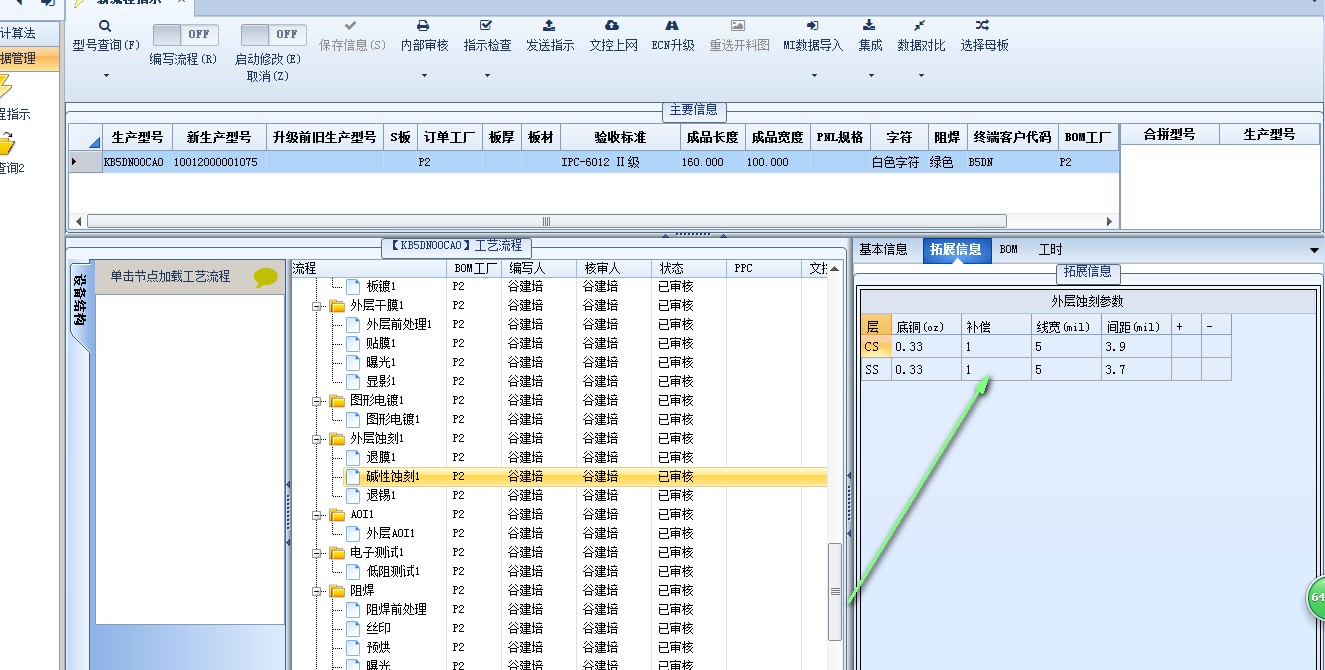Click the + column header in 外层蚀刻参数
This screenshot has height=670, width=1325.
[x=1186, y=326]
